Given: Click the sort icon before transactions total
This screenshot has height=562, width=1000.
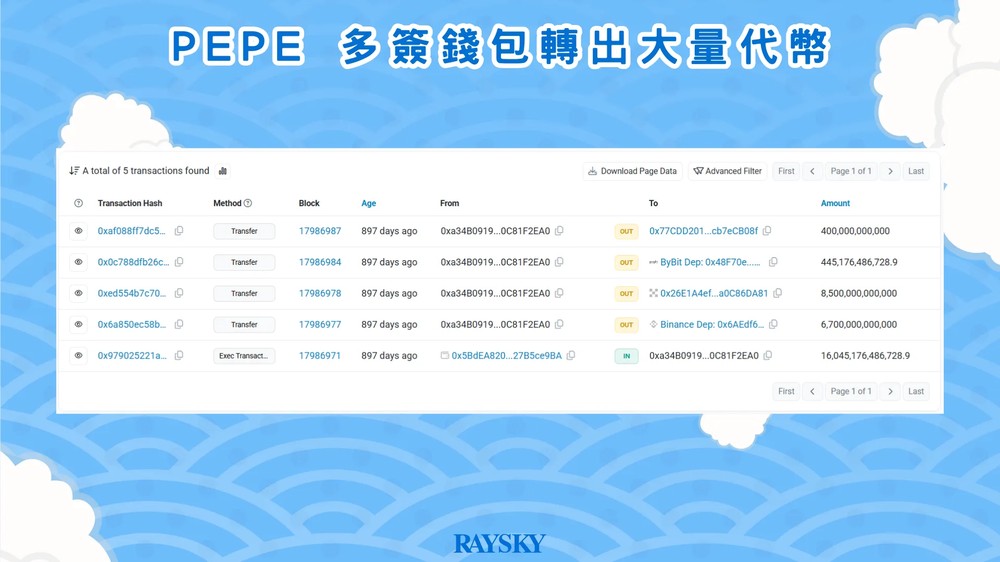Looking at the screenshot, I should click(x=74, y=171).
